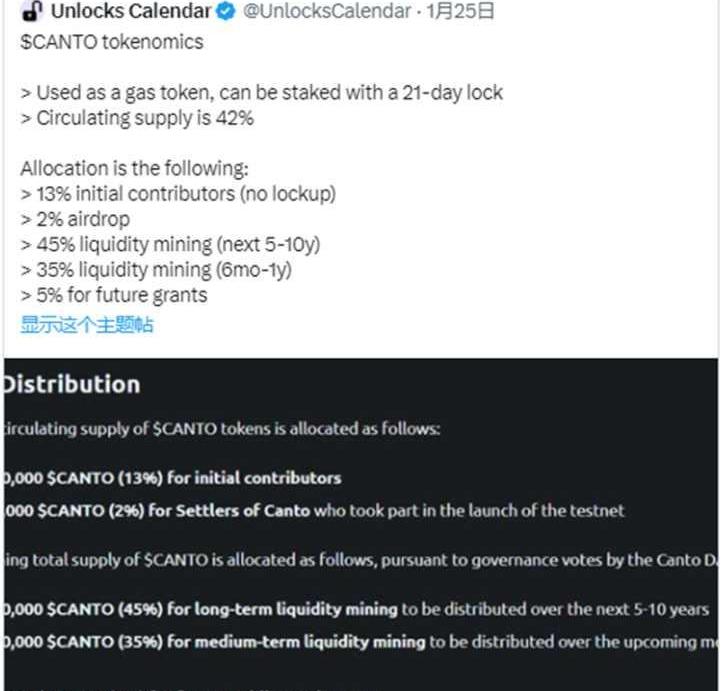Open the Unlocks Calendar profile name
725x691 pixels.
pyautogui.click(x=130, y=12)
